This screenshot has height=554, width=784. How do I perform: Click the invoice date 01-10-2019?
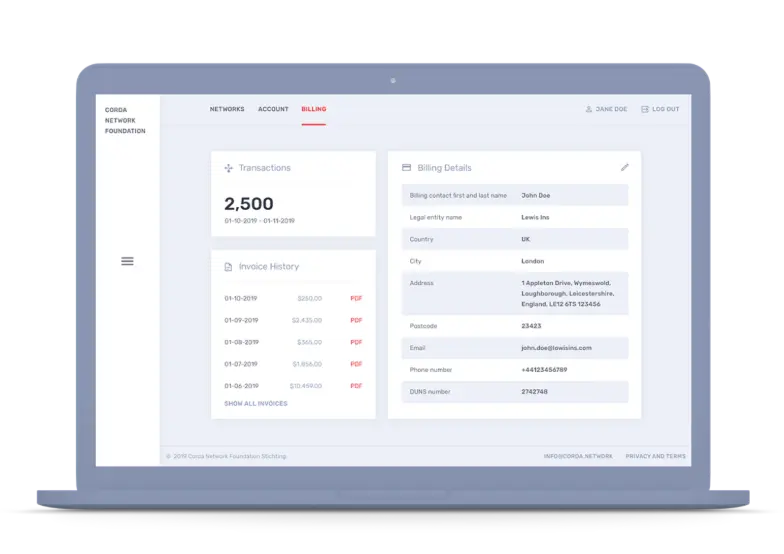coord(240,298)
